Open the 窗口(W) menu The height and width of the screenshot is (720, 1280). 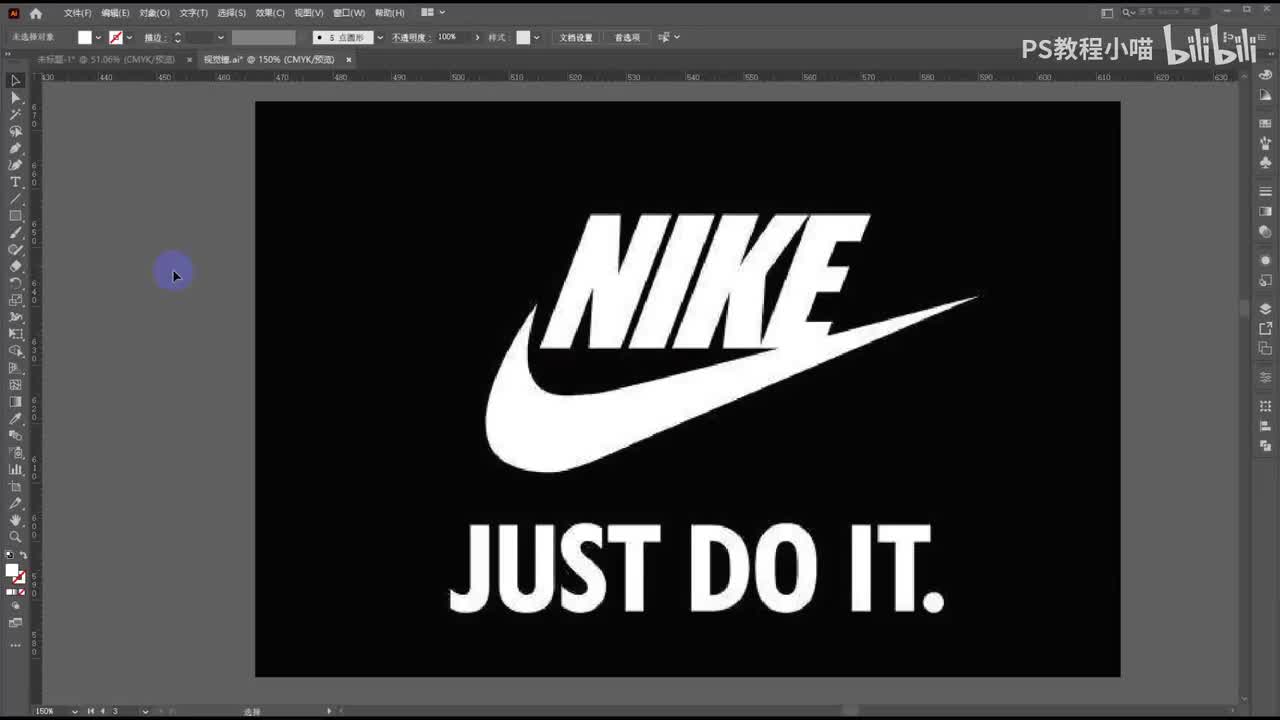tap(349, 13)
